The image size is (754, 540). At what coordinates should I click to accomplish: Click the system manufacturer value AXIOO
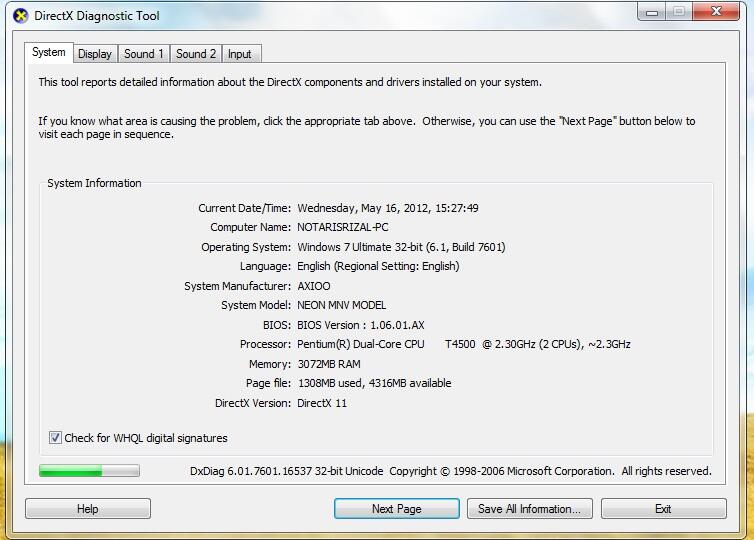pyautogui.click(x=314, y=286)
